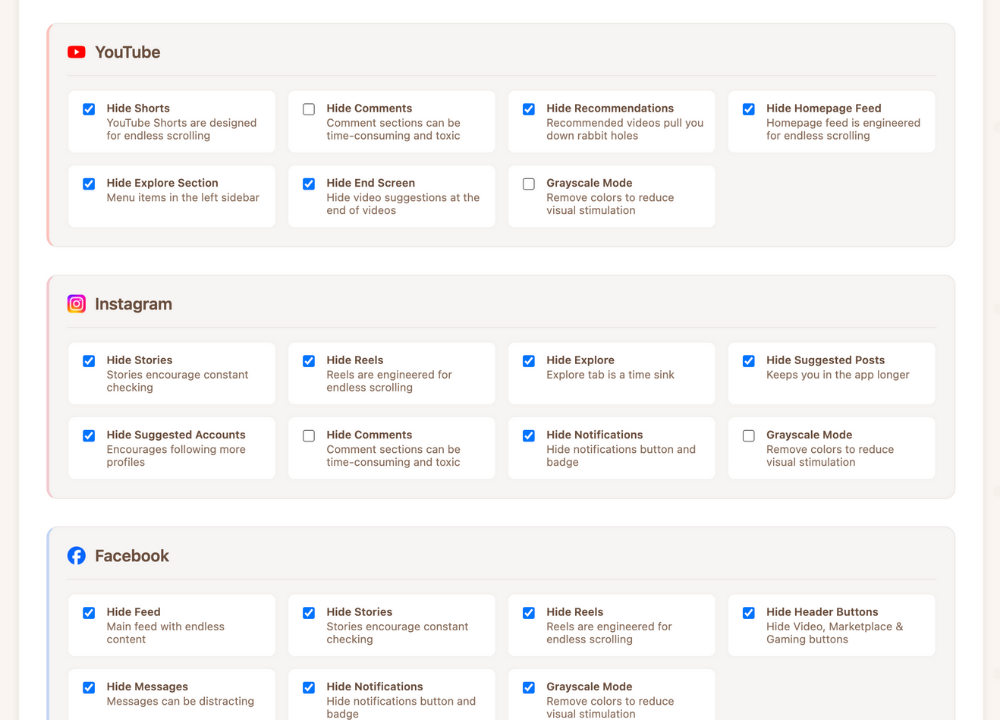1000x720 pixels.
Task: Turn on Instagram Grayscale Mode checkbox
Action: (x=749, y=436)
